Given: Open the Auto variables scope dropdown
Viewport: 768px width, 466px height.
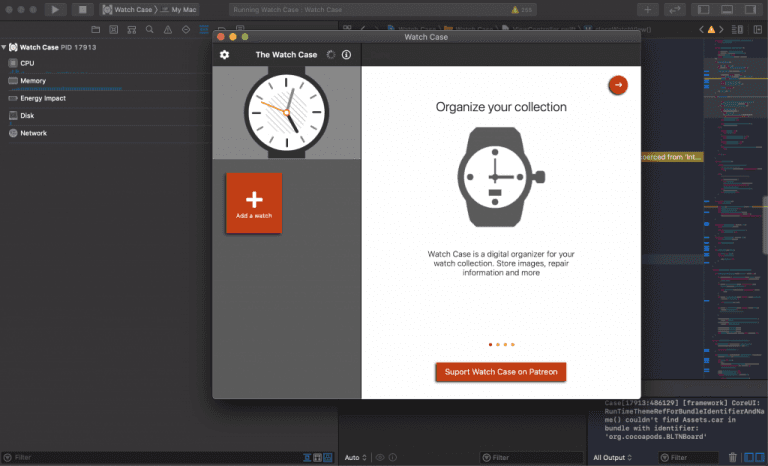Looking at the screenshot, I should click(x=354, y=457).
